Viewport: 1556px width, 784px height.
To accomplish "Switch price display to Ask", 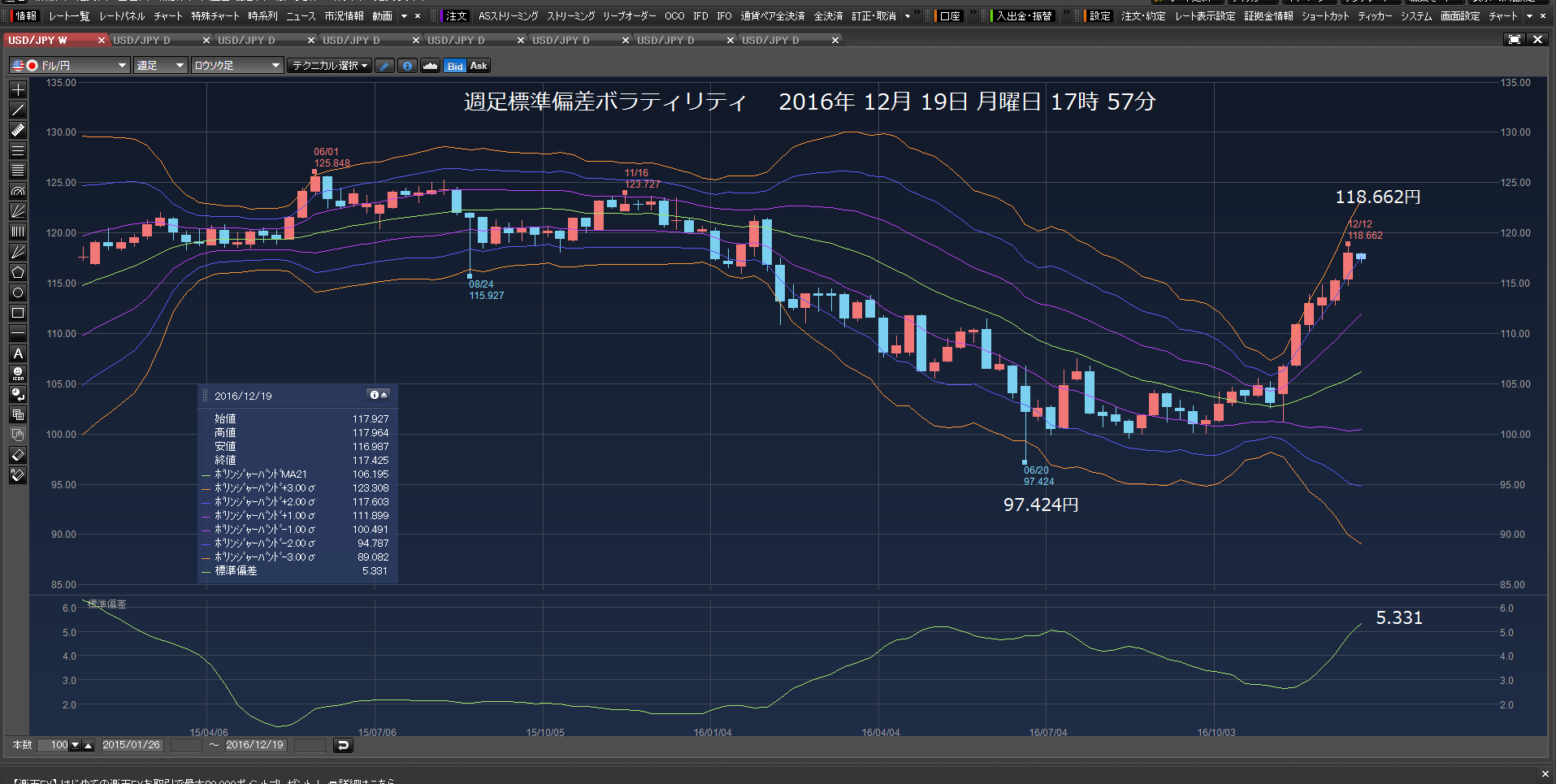I will [x=479, y=66].
